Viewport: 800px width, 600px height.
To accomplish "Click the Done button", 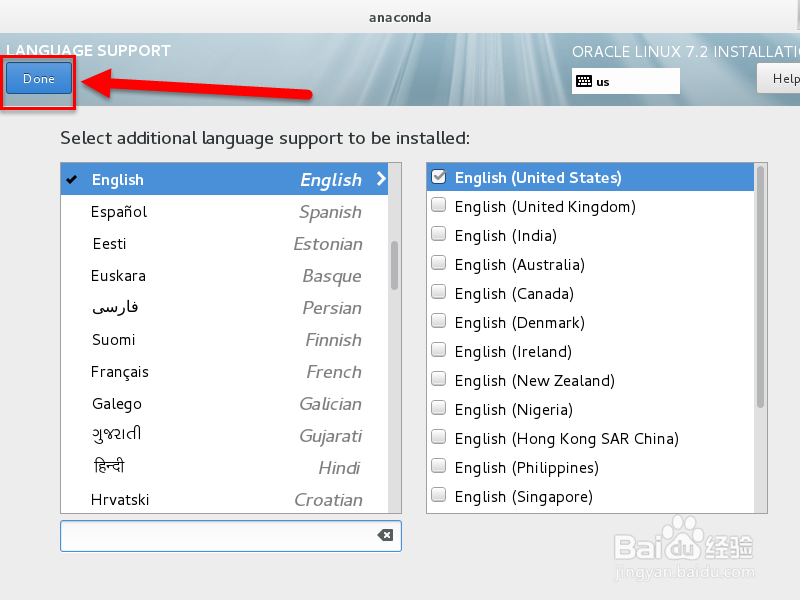I will point(39,79).
